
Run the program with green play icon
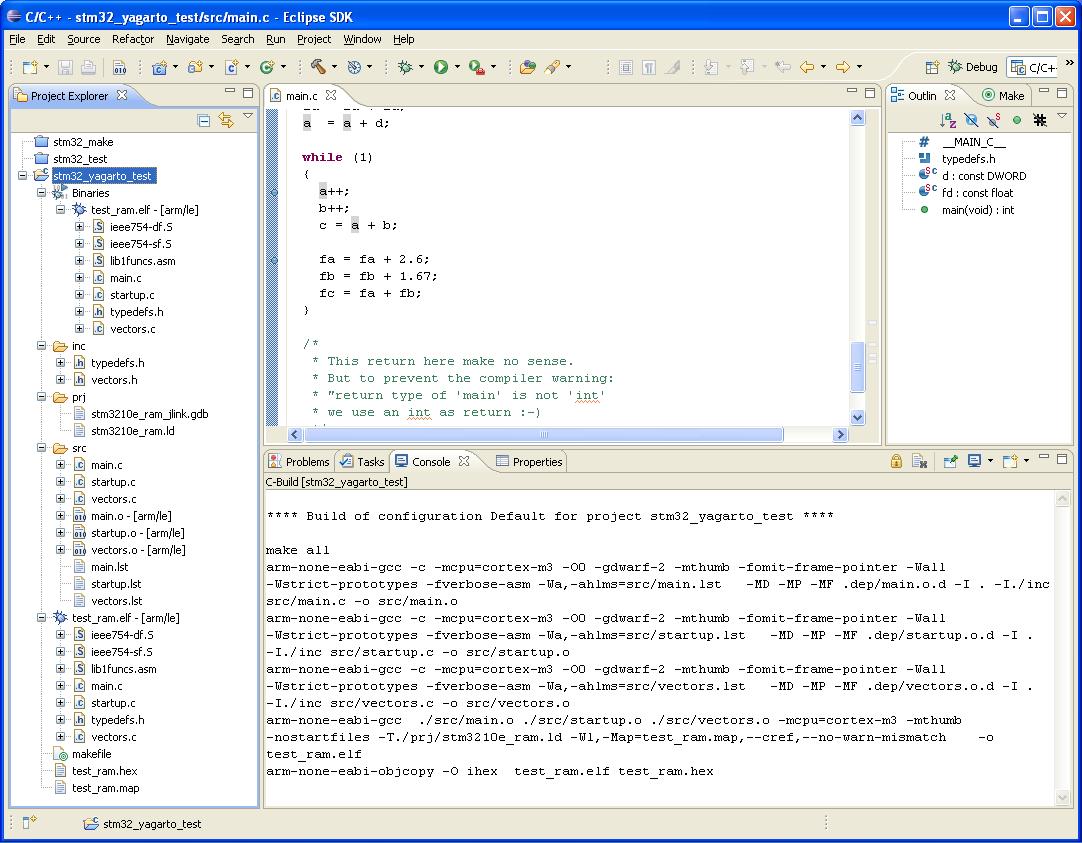440,67
